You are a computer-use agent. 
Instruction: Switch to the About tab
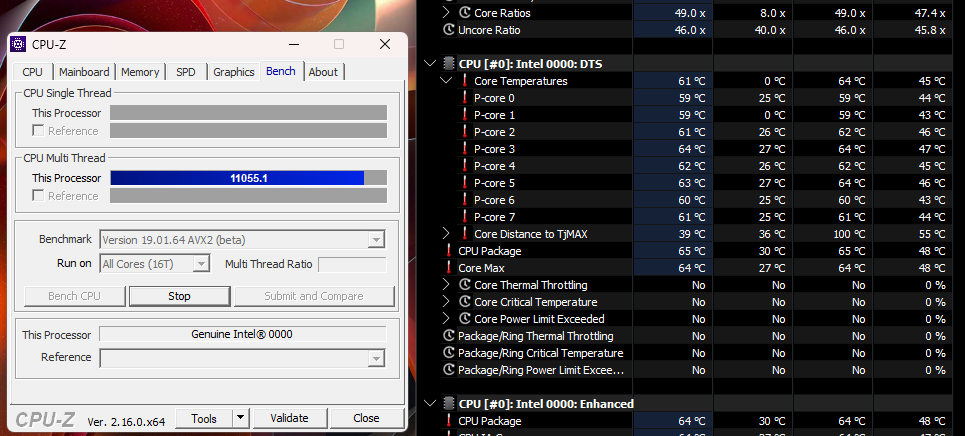point(323,72)
